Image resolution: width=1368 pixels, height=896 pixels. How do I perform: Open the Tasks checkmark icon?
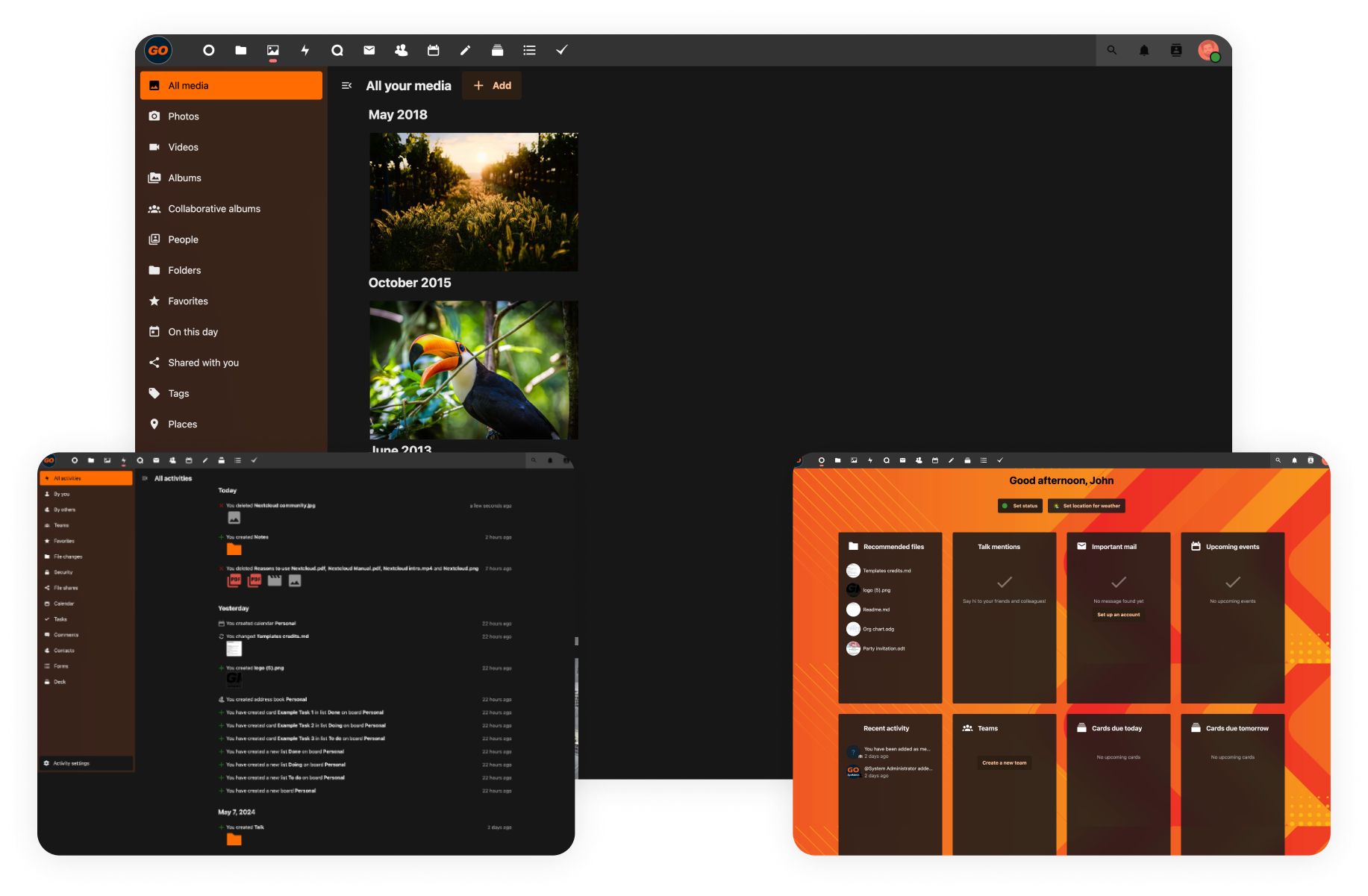[x=561, y=50]
